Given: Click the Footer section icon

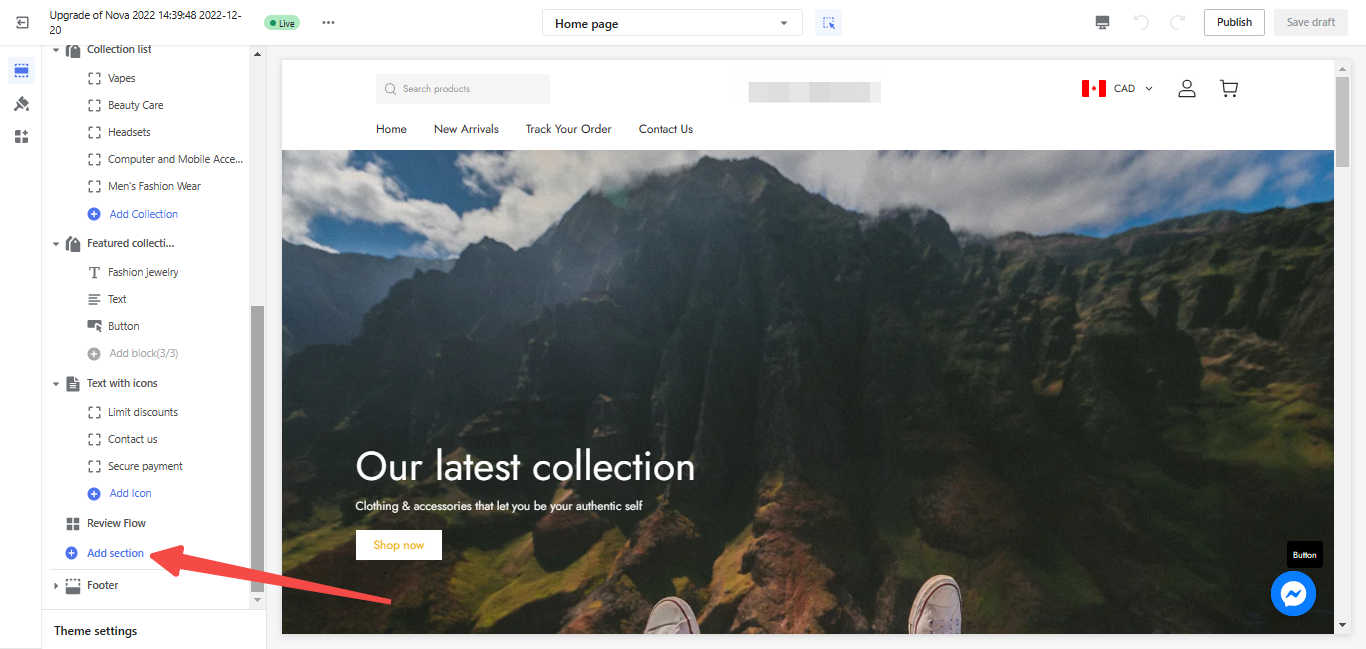Looking at the screenshot, I should pyautogui.click(x=73, y=586).
